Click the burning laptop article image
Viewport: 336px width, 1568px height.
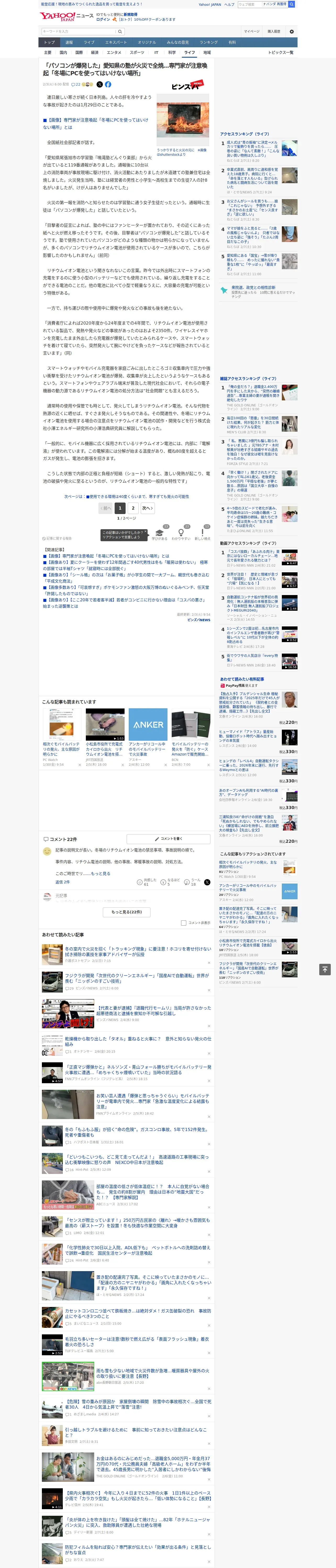point(182,120)
